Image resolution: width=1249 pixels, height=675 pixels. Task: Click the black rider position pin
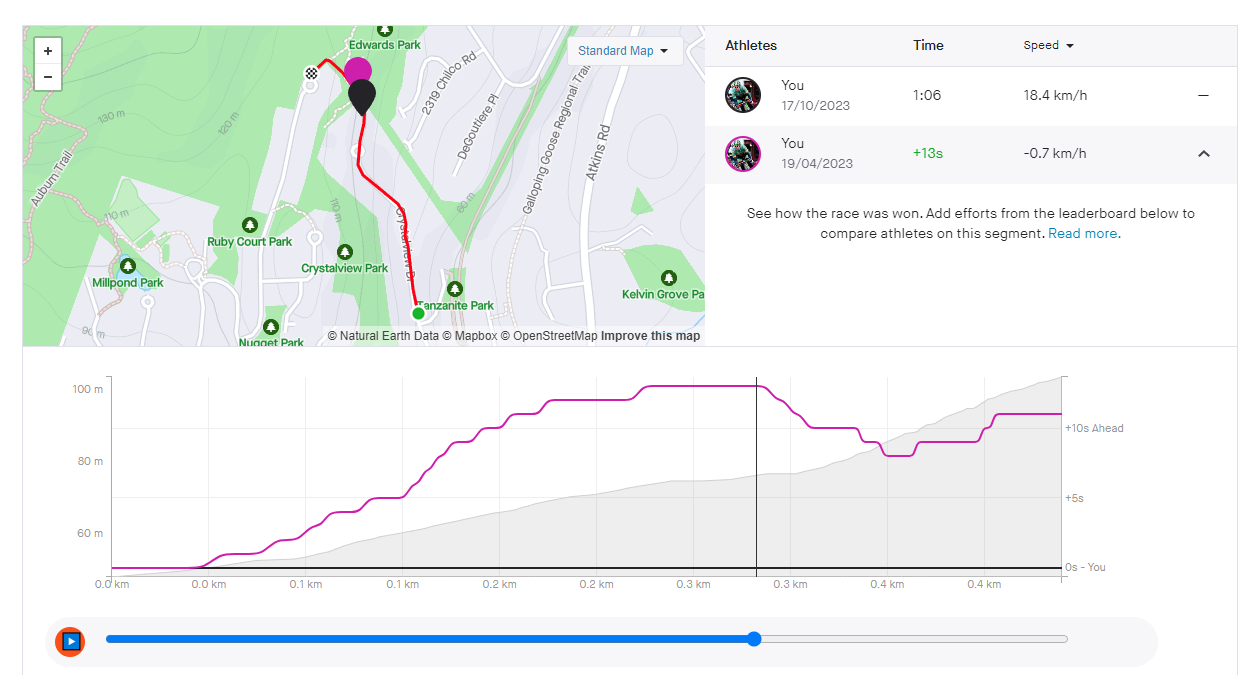point(362,96)
